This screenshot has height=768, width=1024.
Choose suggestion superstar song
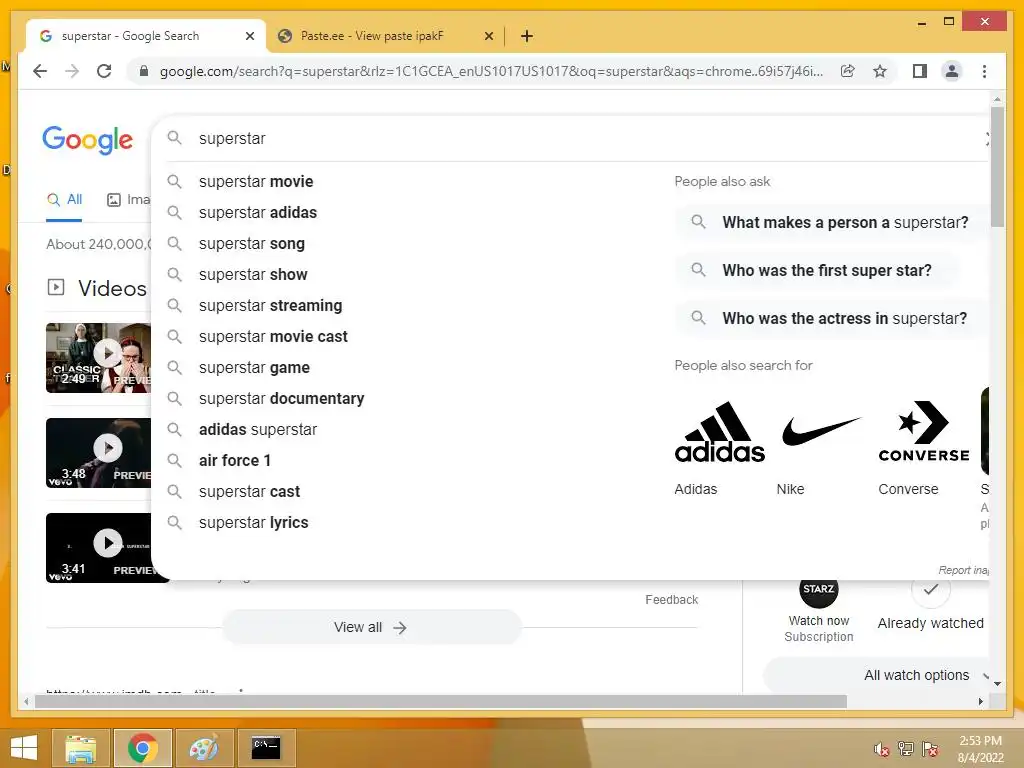point(251,244)
